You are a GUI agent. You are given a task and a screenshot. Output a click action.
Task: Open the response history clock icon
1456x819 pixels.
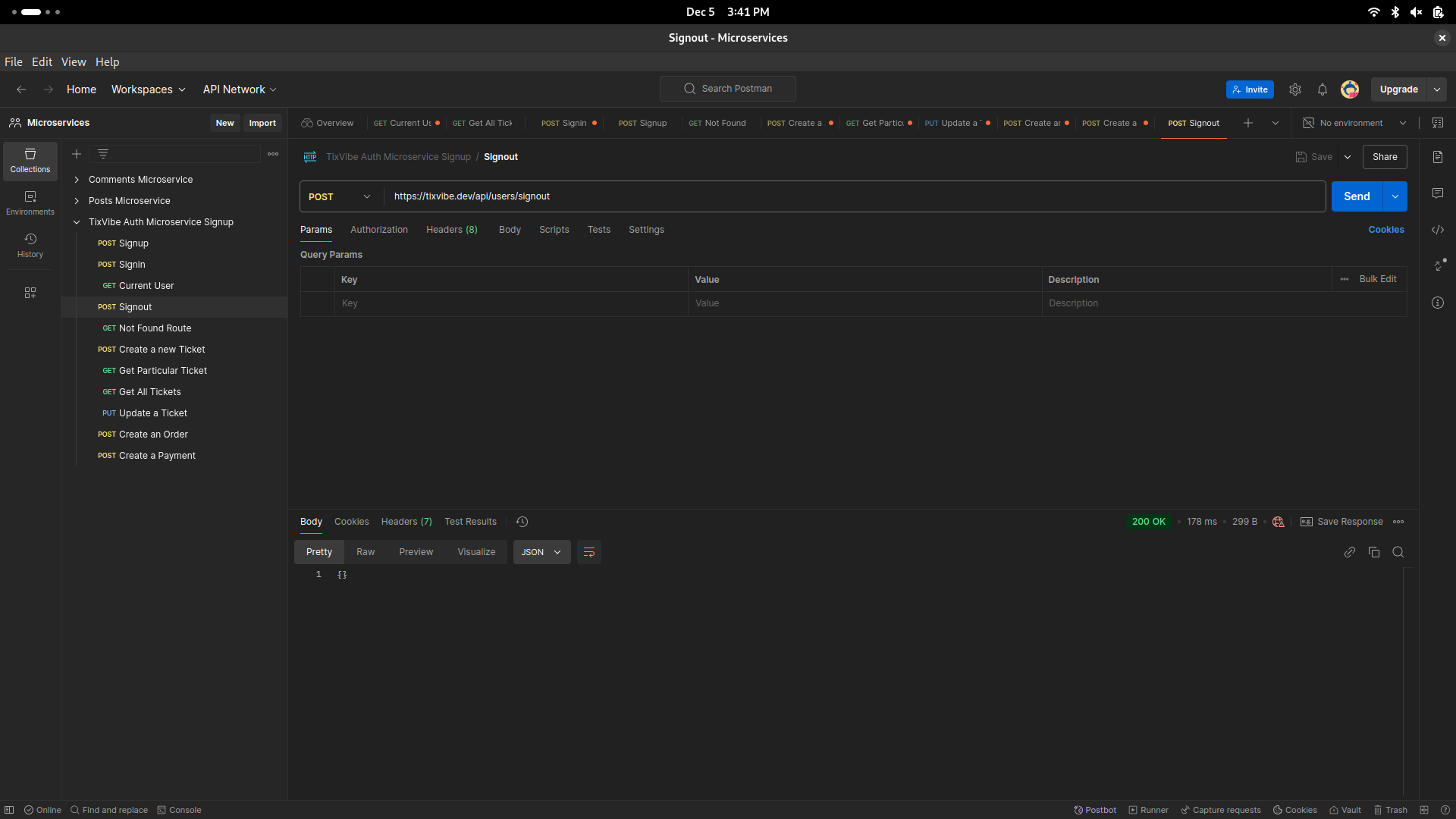pos(522,522)
